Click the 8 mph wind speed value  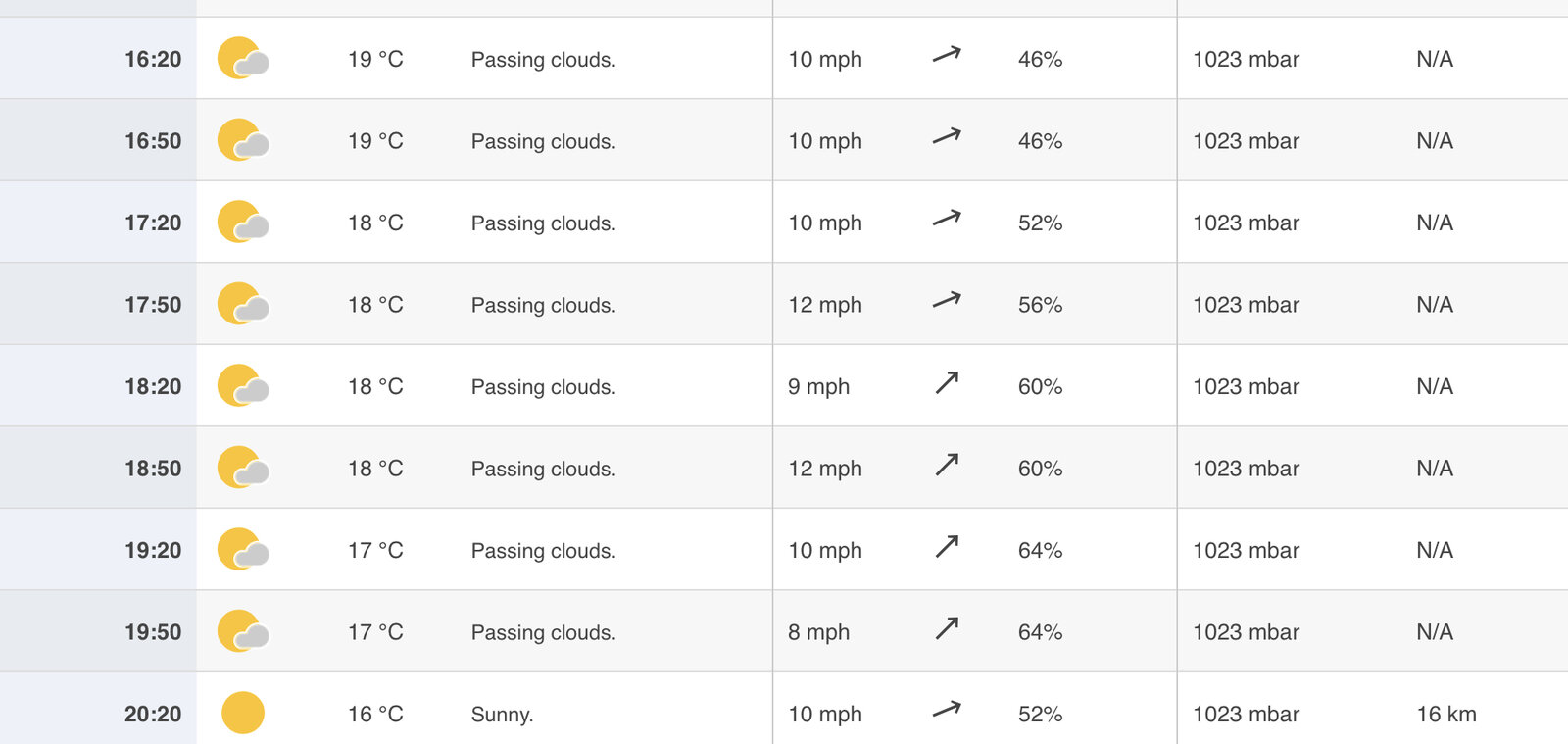coord(818,632)
